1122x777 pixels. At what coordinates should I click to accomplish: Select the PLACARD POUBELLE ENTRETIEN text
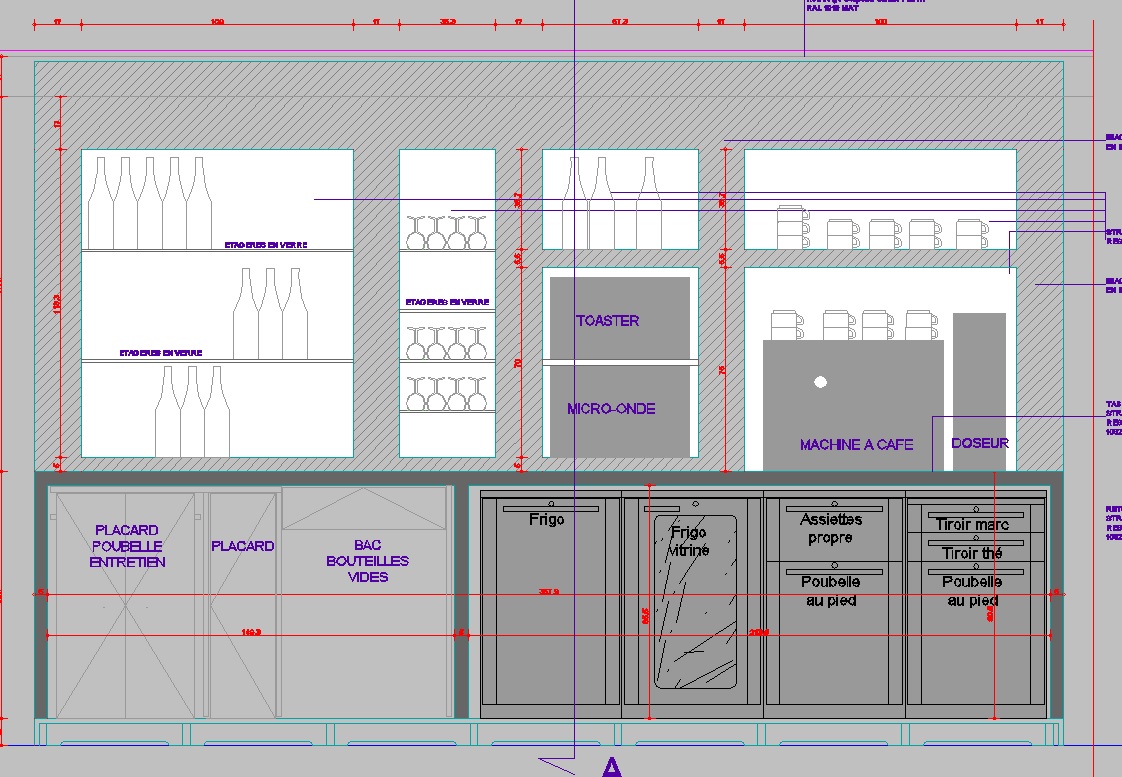click(127, 546)
